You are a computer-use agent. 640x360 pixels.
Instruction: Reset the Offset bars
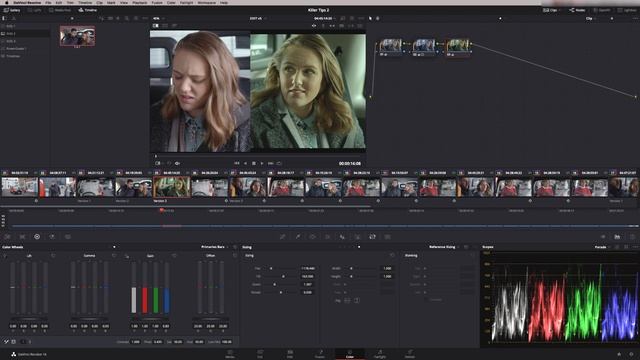(235, 256)
